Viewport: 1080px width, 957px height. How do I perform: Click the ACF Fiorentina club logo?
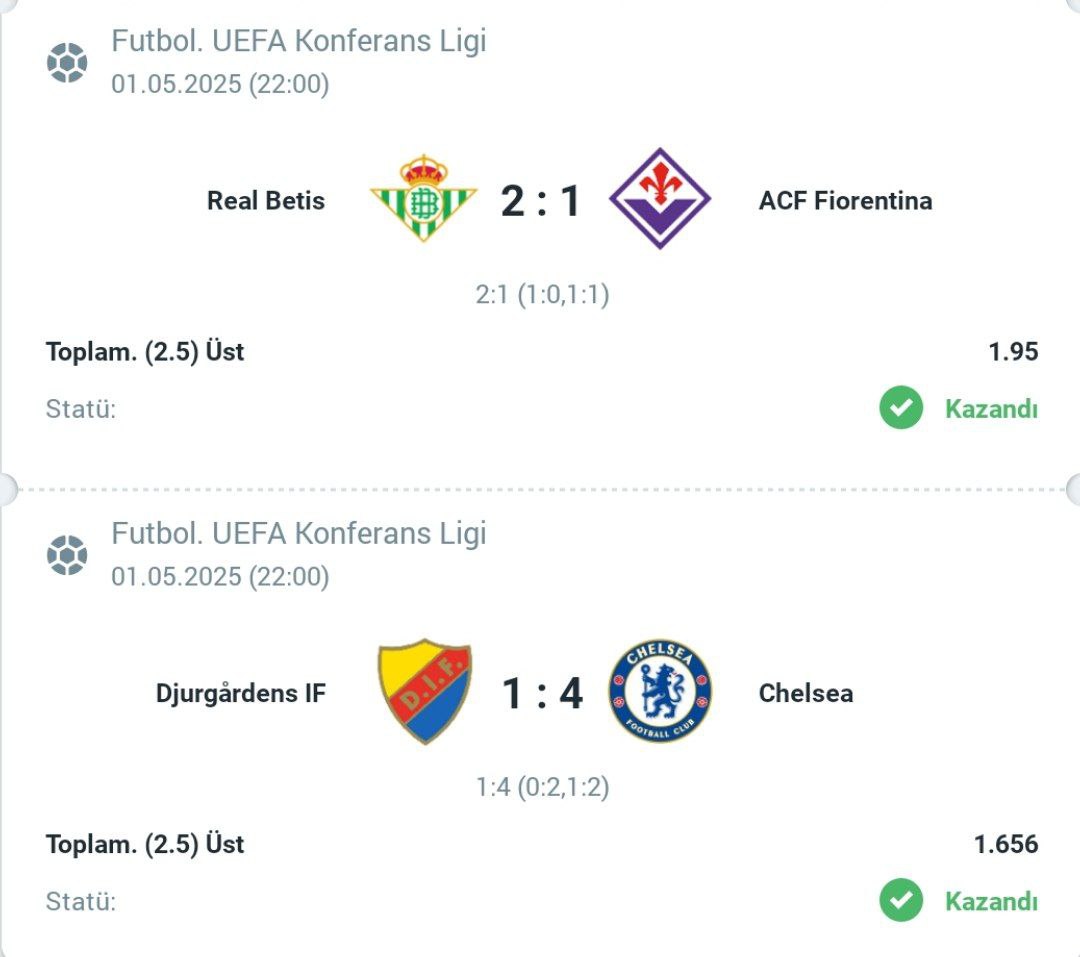click(660, 198)
